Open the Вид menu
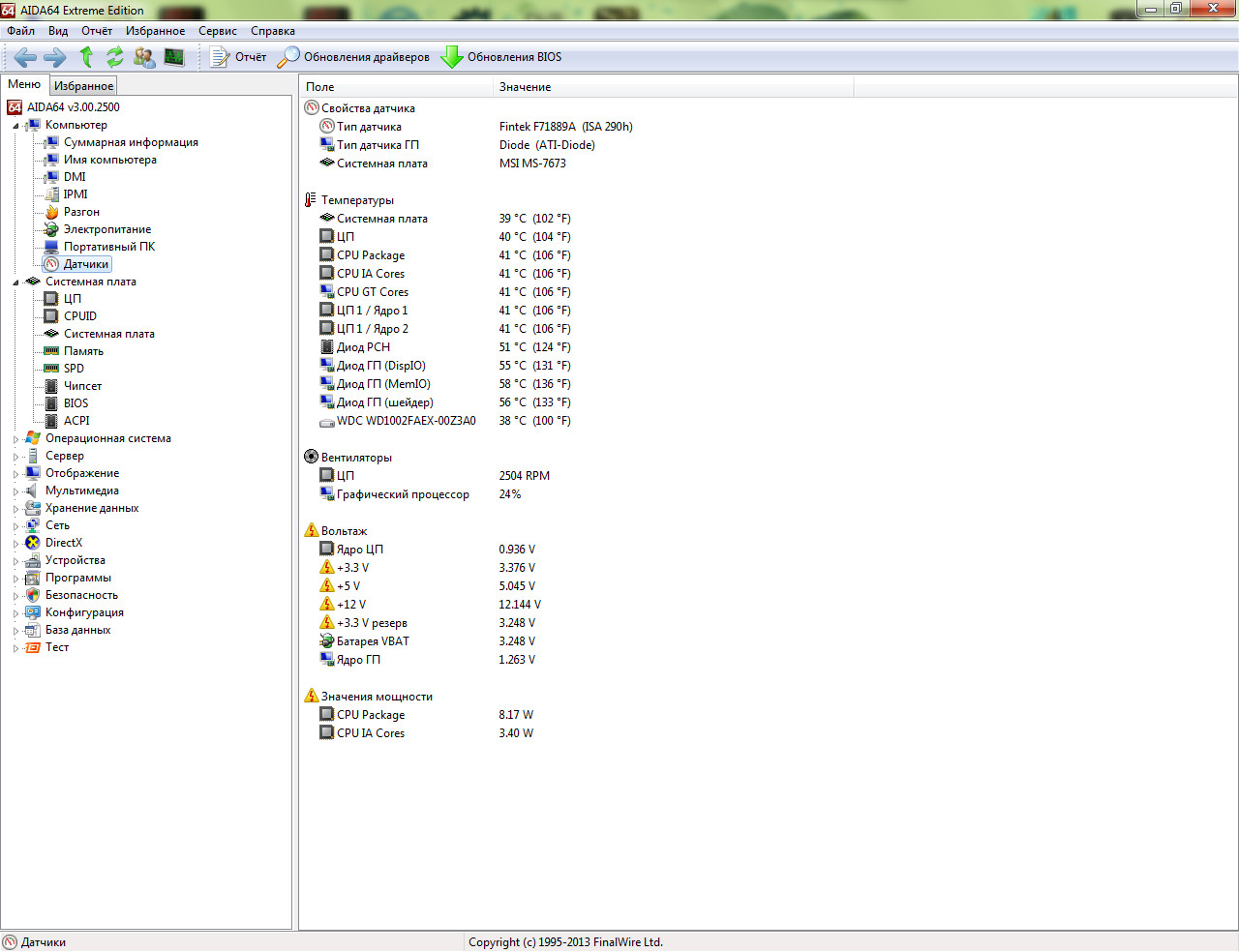 [x=58, y=31]
